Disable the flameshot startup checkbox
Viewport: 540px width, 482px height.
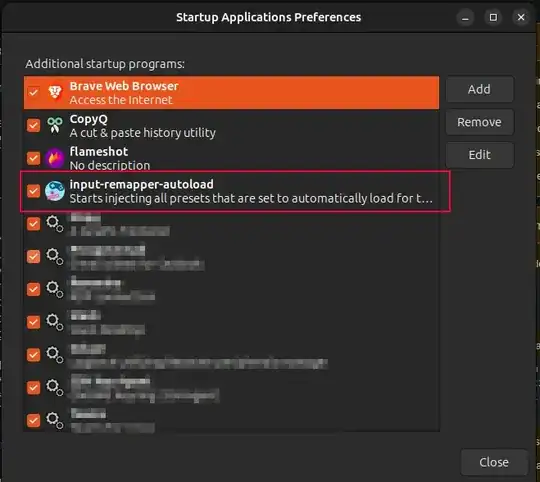coord(33,158)
